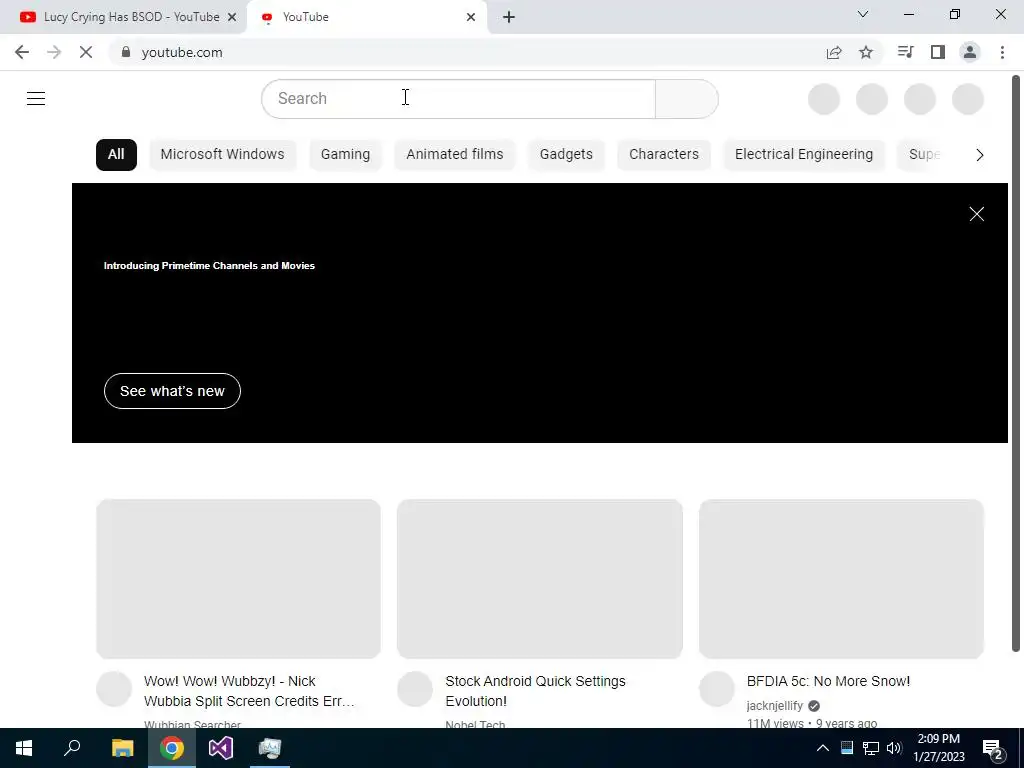This screenshot has height=768, width=1024.
Task: Click Introducing Primetime Channels and Movies text
Action: [x=209, y=266]
